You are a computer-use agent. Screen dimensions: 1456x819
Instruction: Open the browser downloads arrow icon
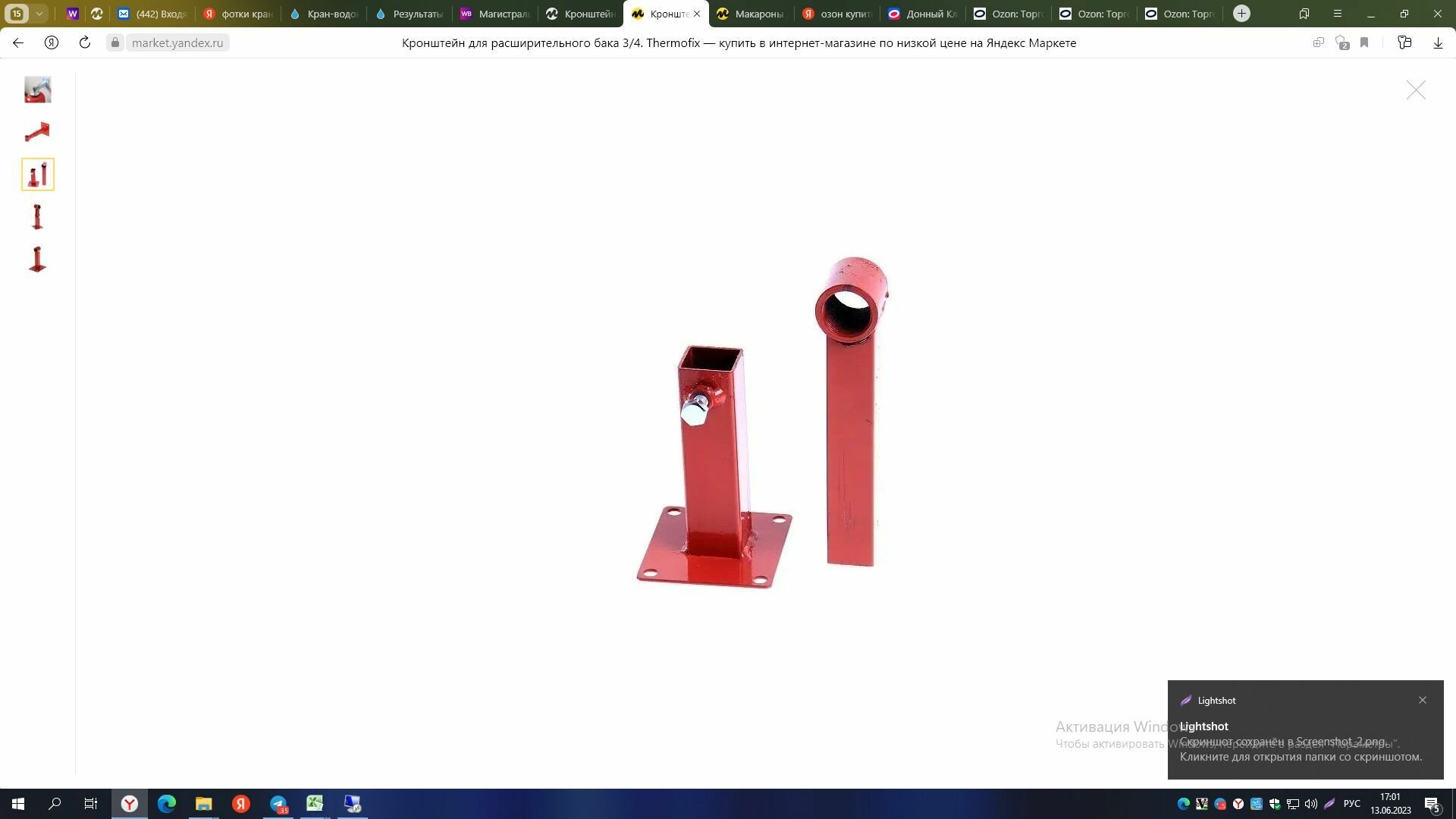coord(1438,43)
